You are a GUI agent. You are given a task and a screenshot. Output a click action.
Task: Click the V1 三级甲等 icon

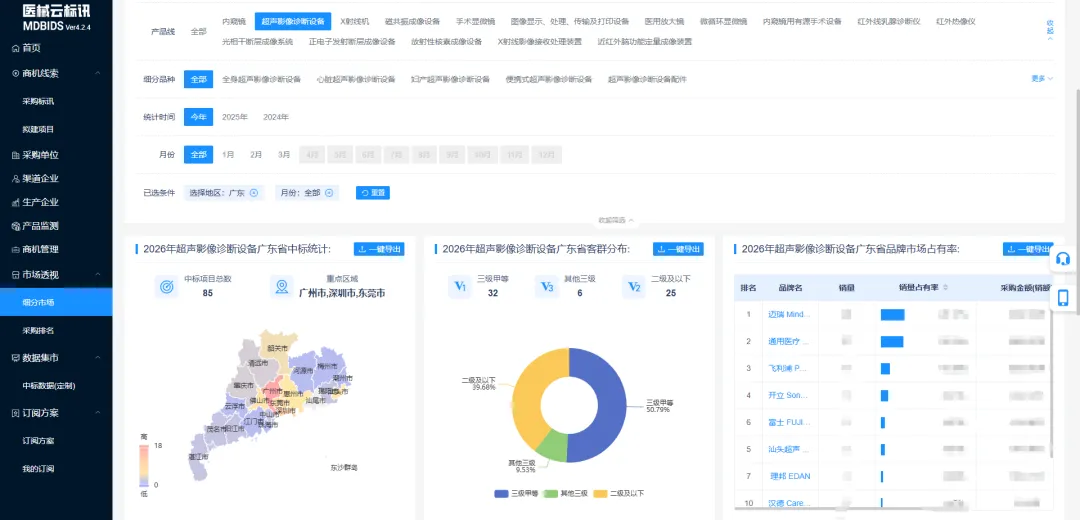(x=459, y=287)
